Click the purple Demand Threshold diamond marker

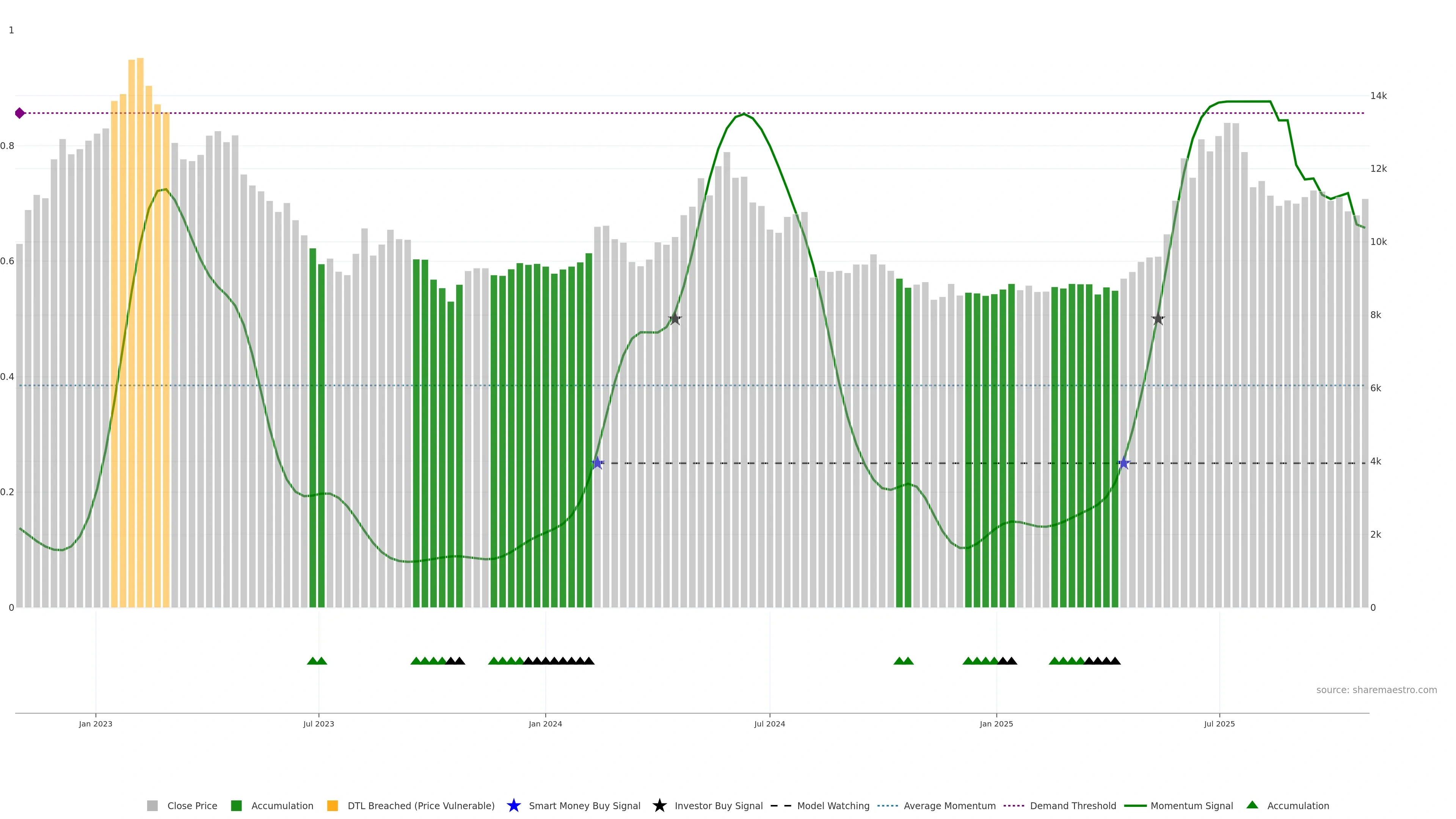[x=20, y=113]
